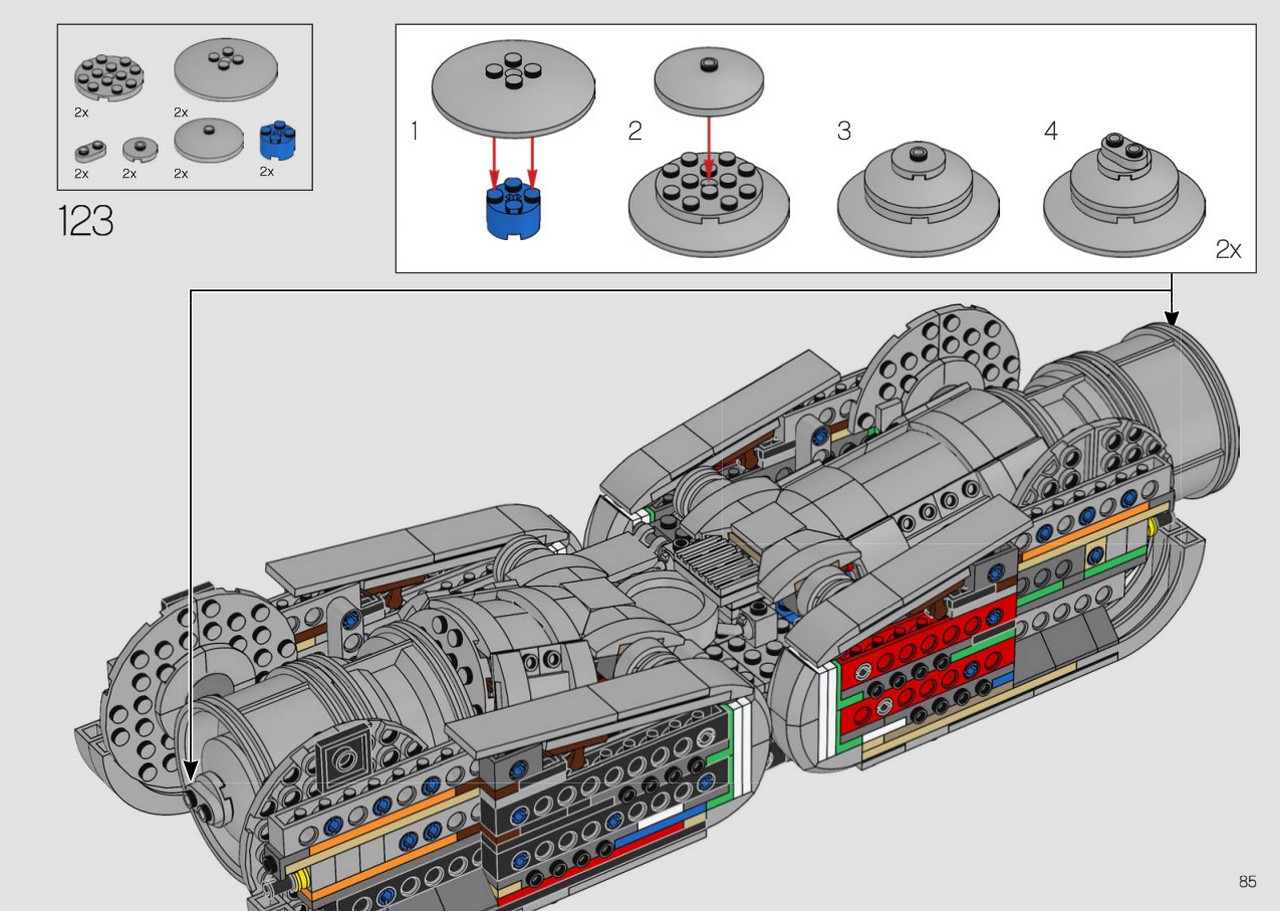
Task: Click the 2x quantity under the small oval plate
Action: click(x=81, y=174)
